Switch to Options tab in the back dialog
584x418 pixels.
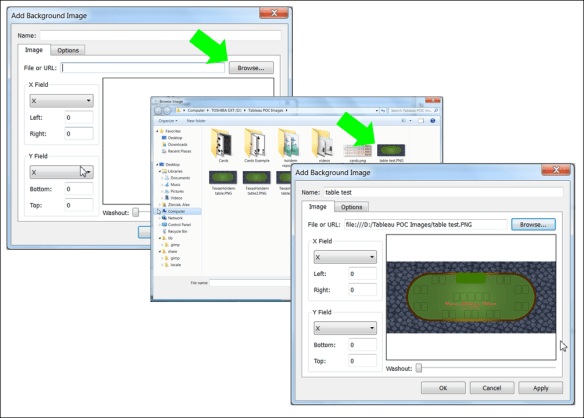click(x=68, y=50)
